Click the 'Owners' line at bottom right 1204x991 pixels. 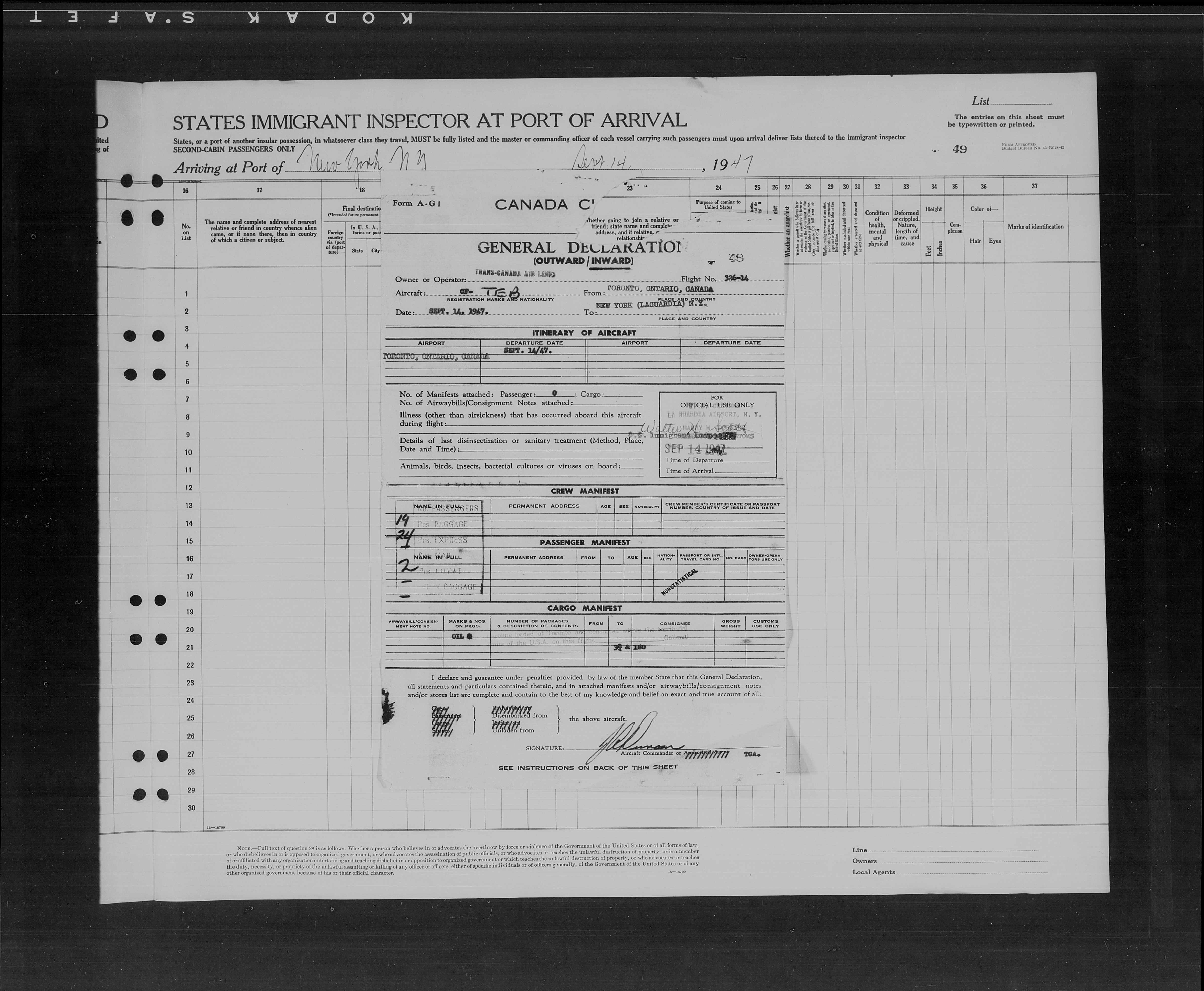[x=949, y=861]
